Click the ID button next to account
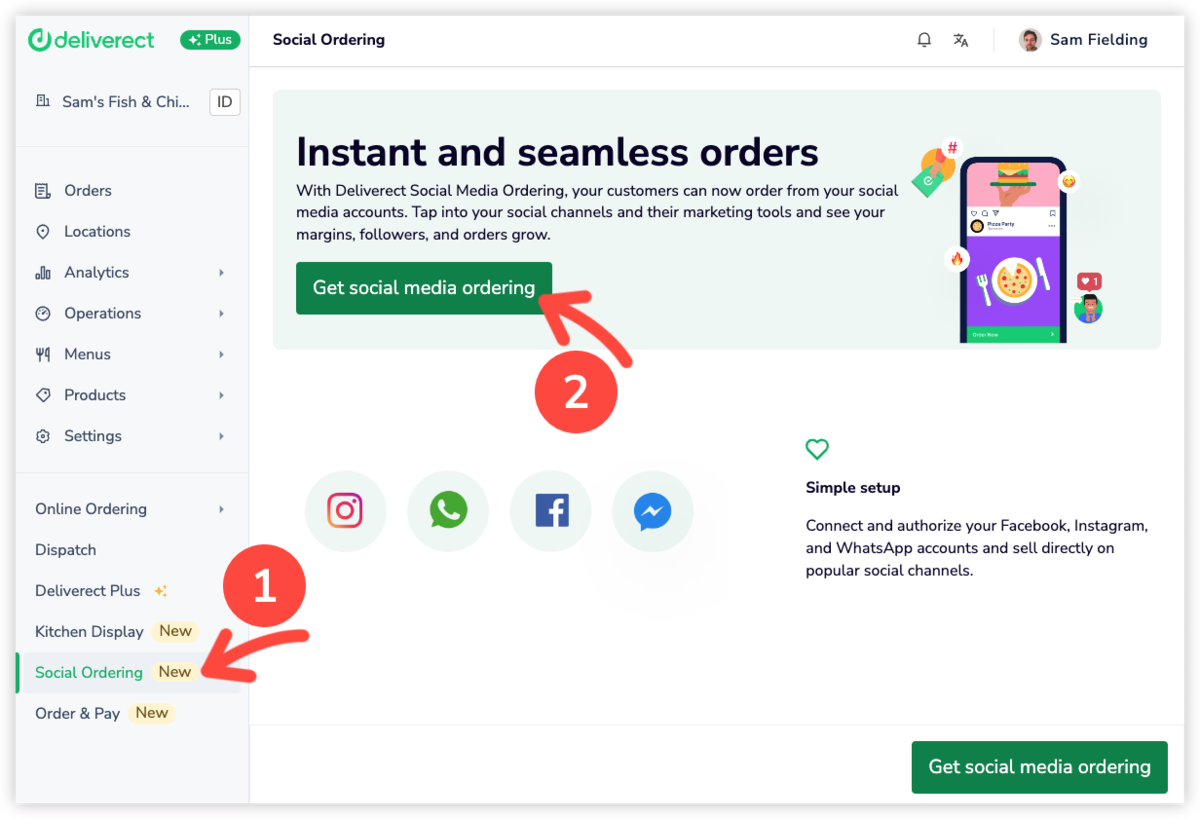Viewport: 1200px width, 819px height. pyautogui.click(x=225, y=102)
